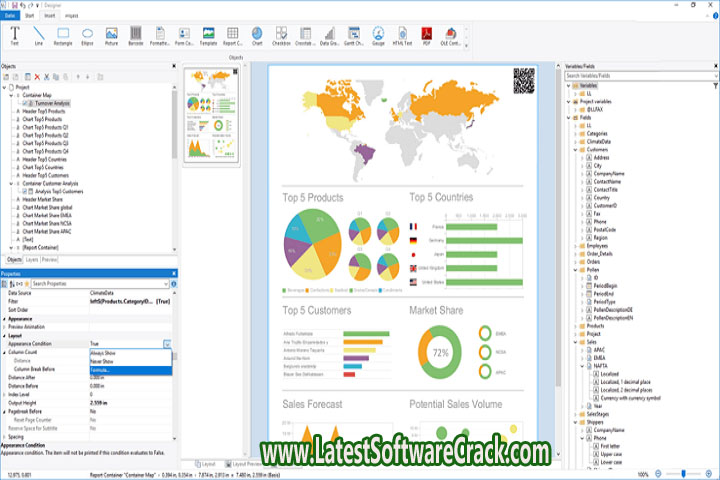
Task: Insert a Barcode object
Action: coord(136,36)
